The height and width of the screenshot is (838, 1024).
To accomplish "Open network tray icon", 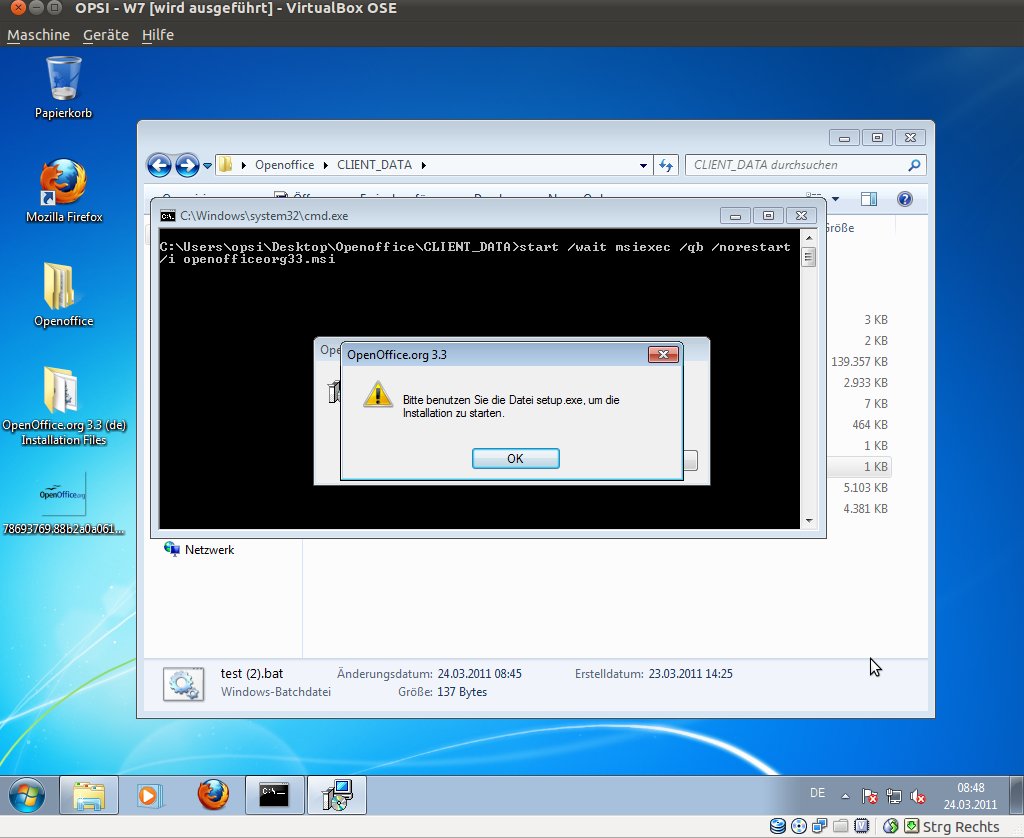I will tap(893, 796).
